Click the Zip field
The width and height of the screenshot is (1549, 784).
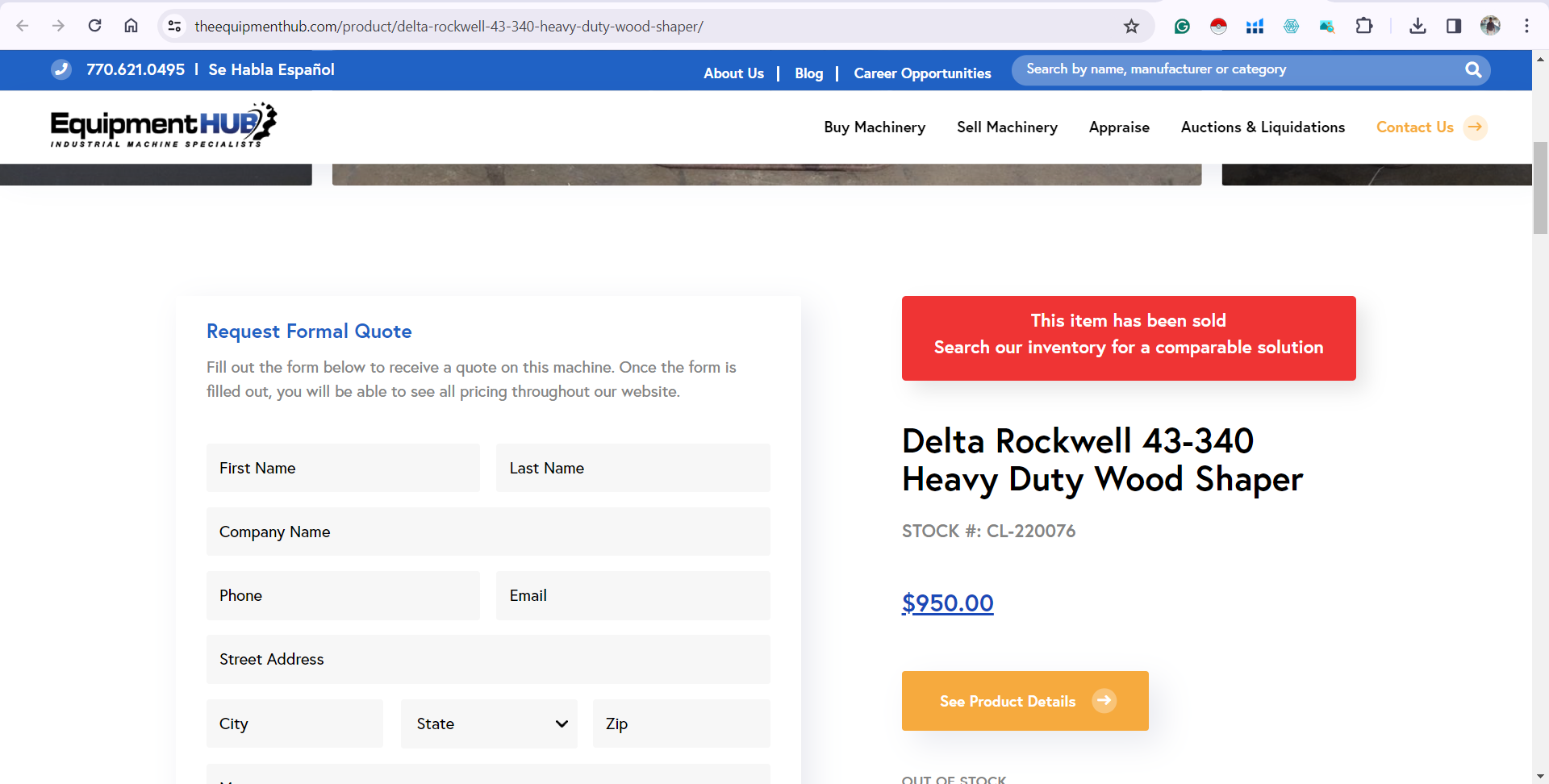681,724
